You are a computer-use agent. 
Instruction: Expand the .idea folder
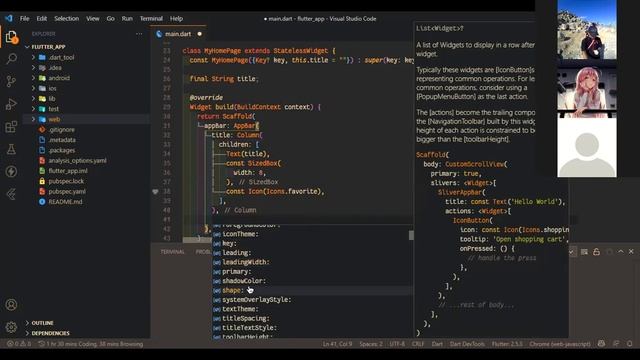point(33,68)
